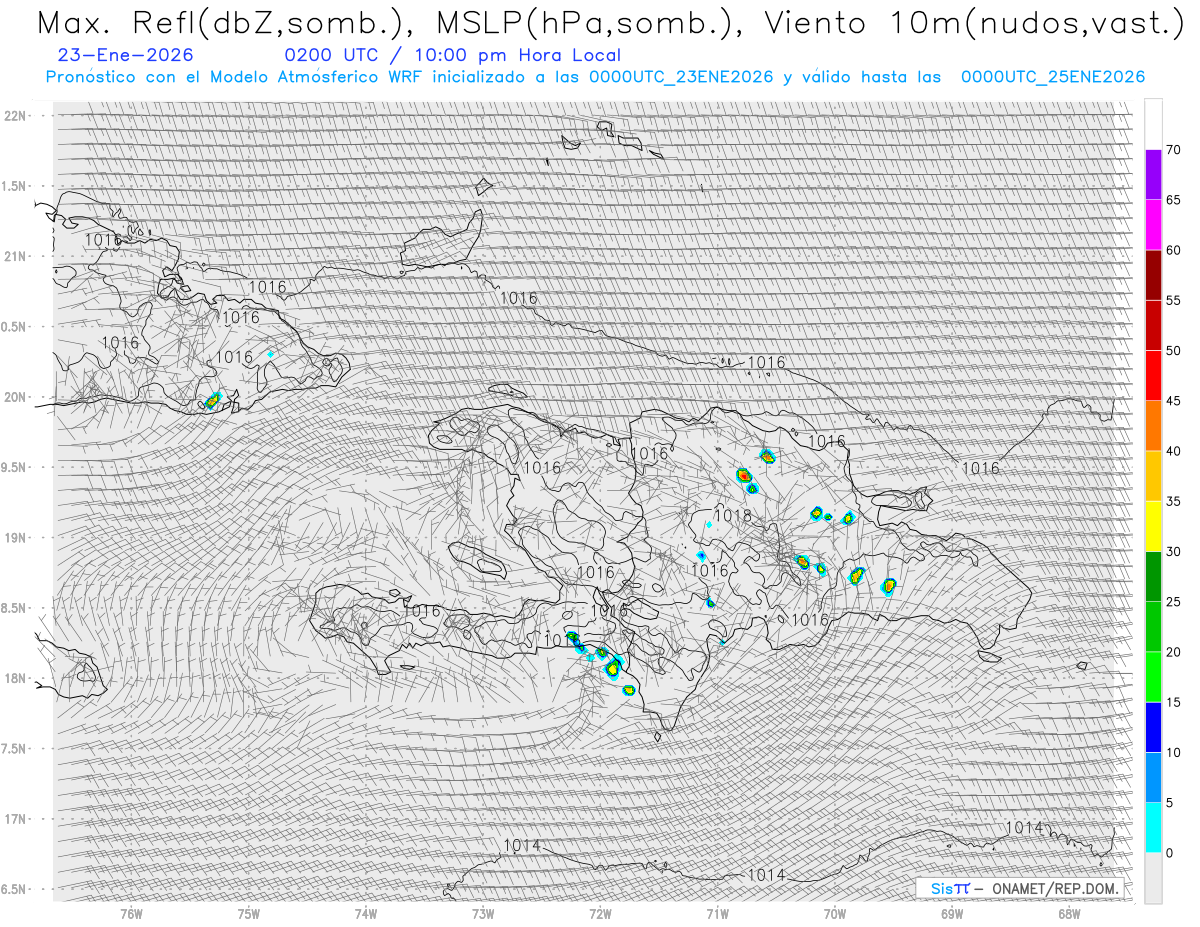
Task: Select the magenta 60-65 dBZ color band
Action: 1153,225
